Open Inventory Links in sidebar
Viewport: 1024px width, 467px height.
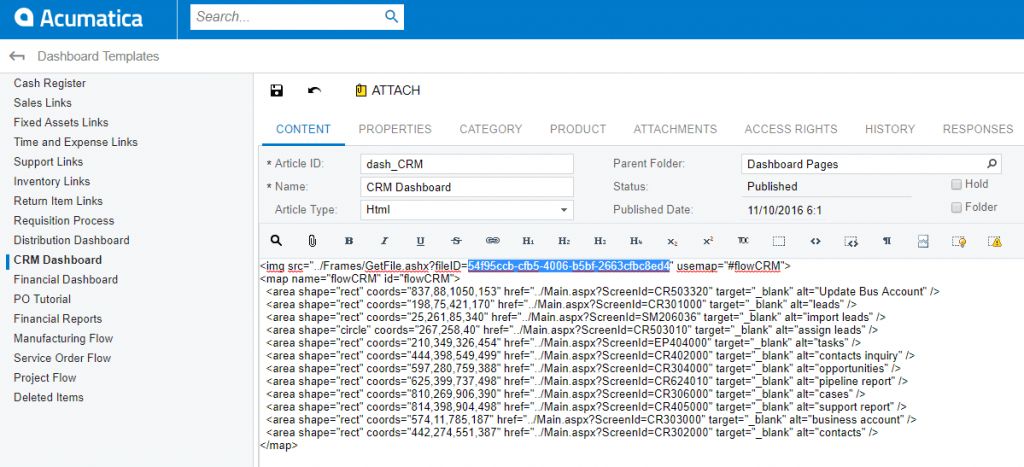pyautogui.click(x=52, y=181)
